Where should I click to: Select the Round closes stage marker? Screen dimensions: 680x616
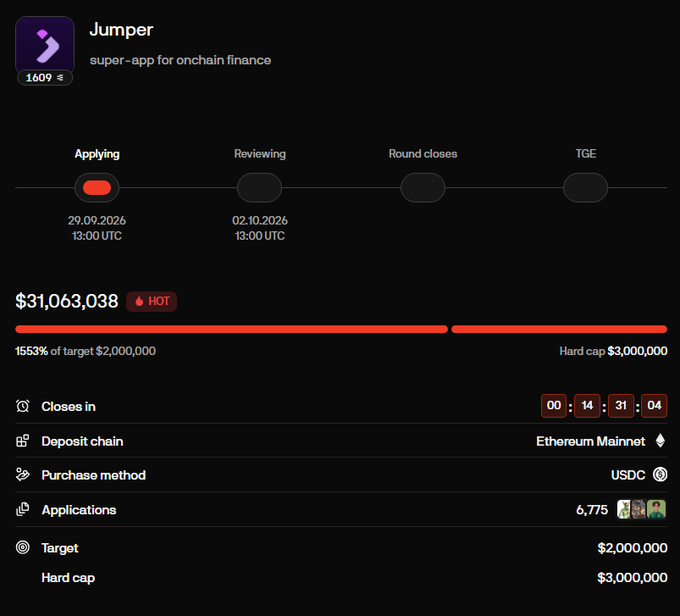pyautogui.click(x=422, y=188)
